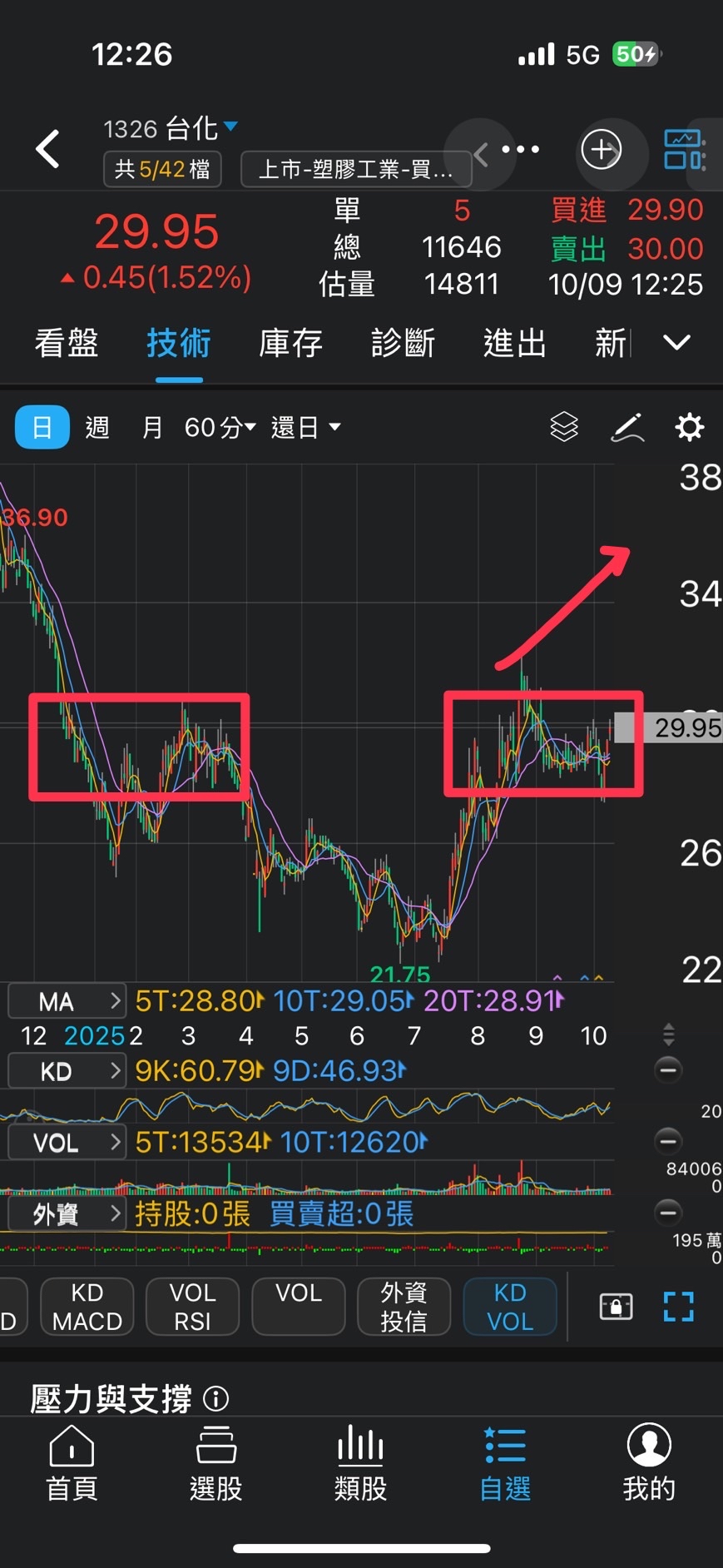
Task: Tap 10T:29.05 moving average value
Action: coord(344,1000)
